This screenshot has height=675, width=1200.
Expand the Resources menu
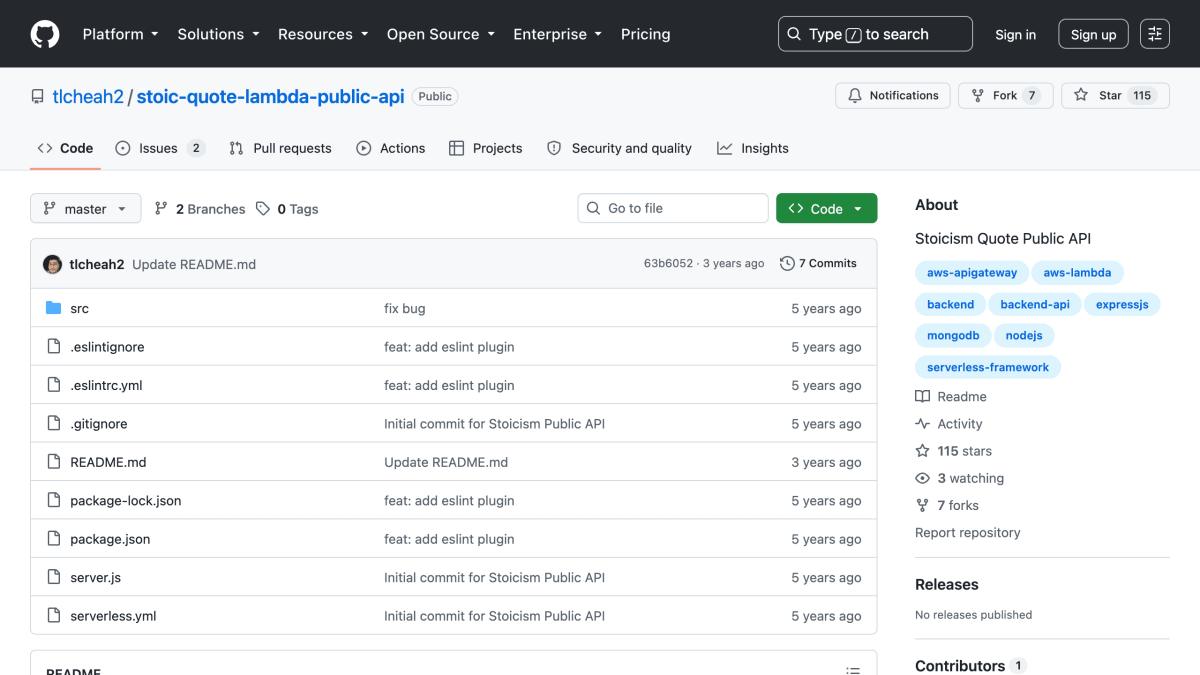(x=323, y=34)
